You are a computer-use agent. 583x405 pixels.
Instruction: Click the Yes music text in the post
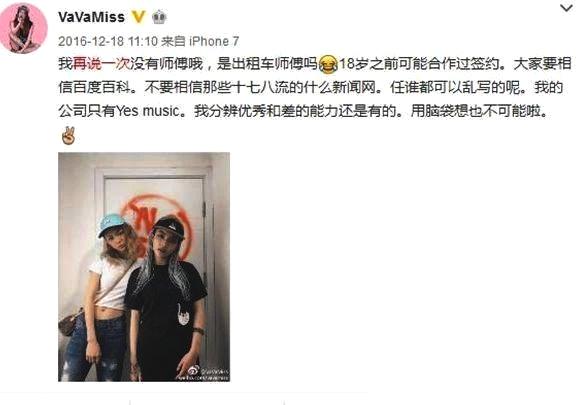click(148, 111)
